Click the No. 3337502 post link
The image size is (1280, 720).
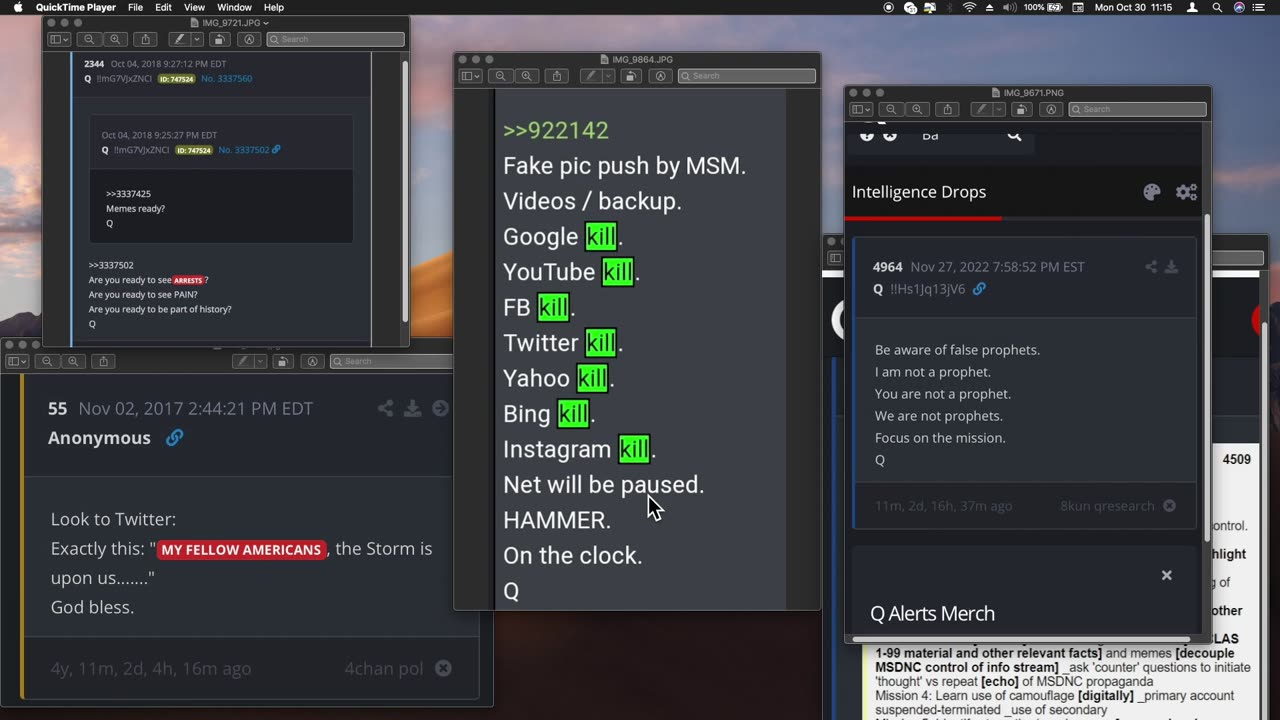244,150
